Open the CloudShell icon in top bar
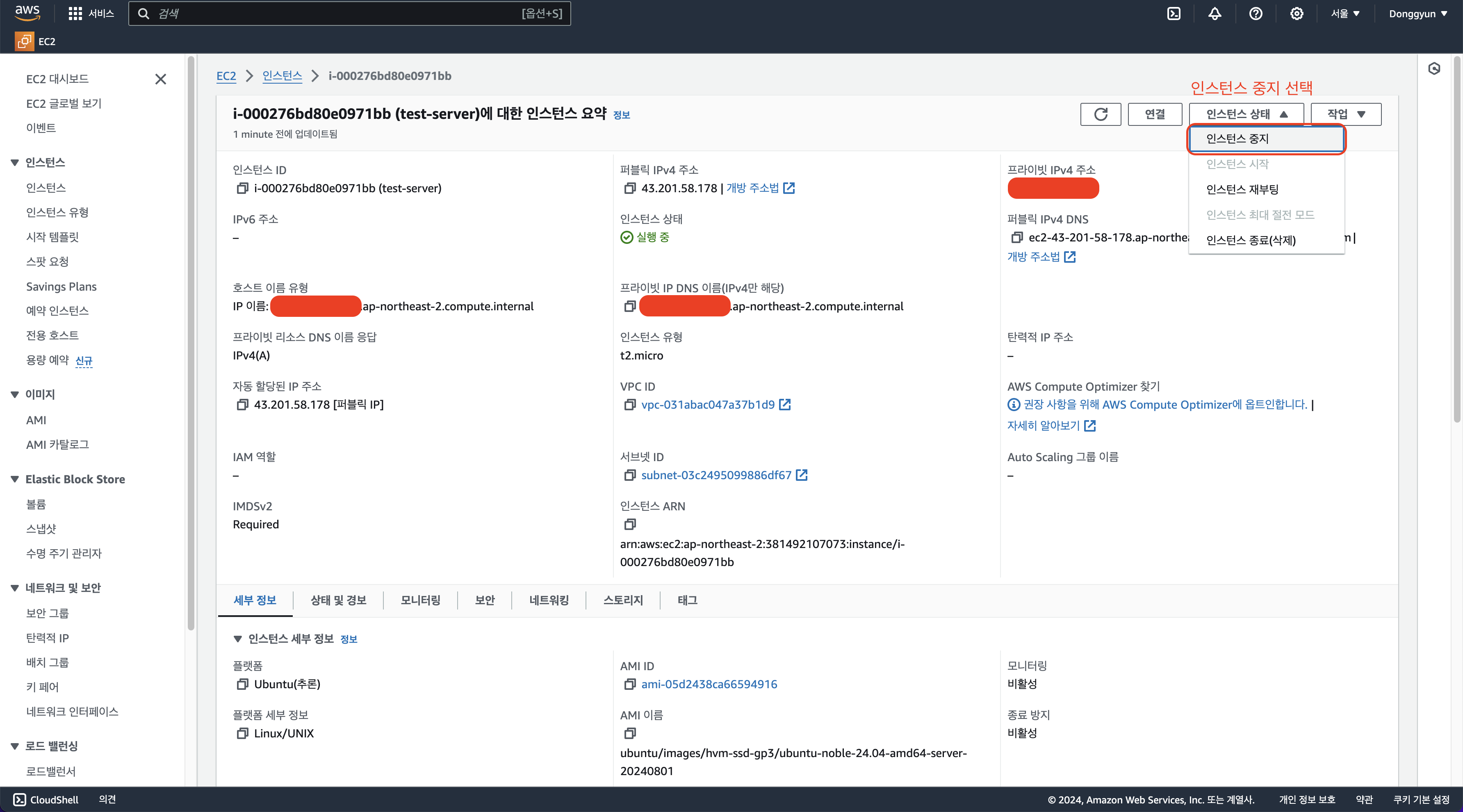Viewport: 1463px width, 812px height. click(1174, 14)
